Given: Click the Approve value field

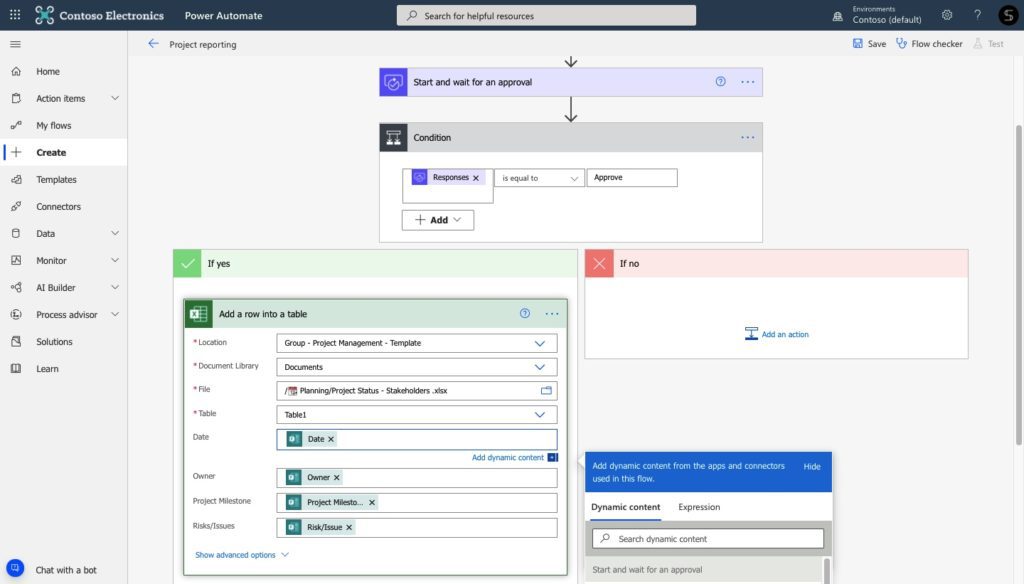Looking at the screenshot, I should [x=632, y=178].
